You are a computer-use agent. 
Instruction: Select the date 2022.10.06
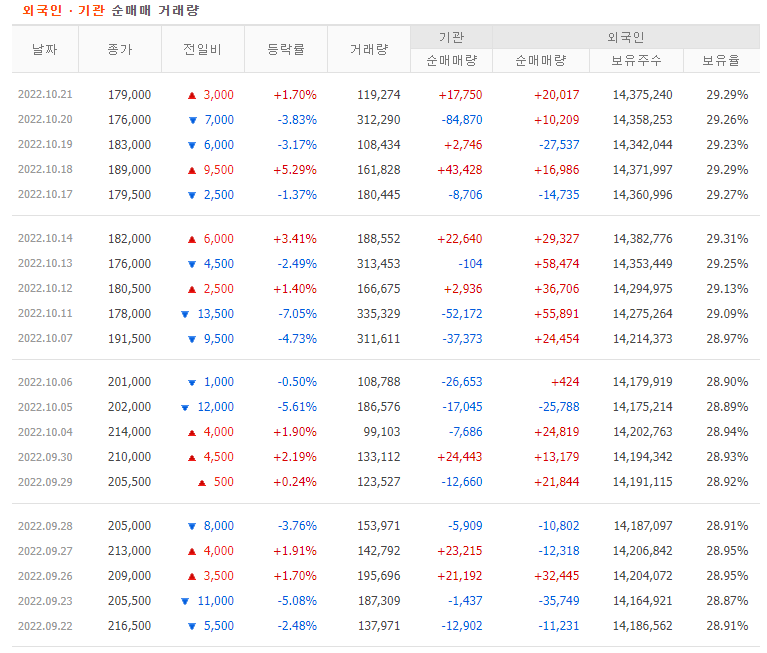point(45,382)
